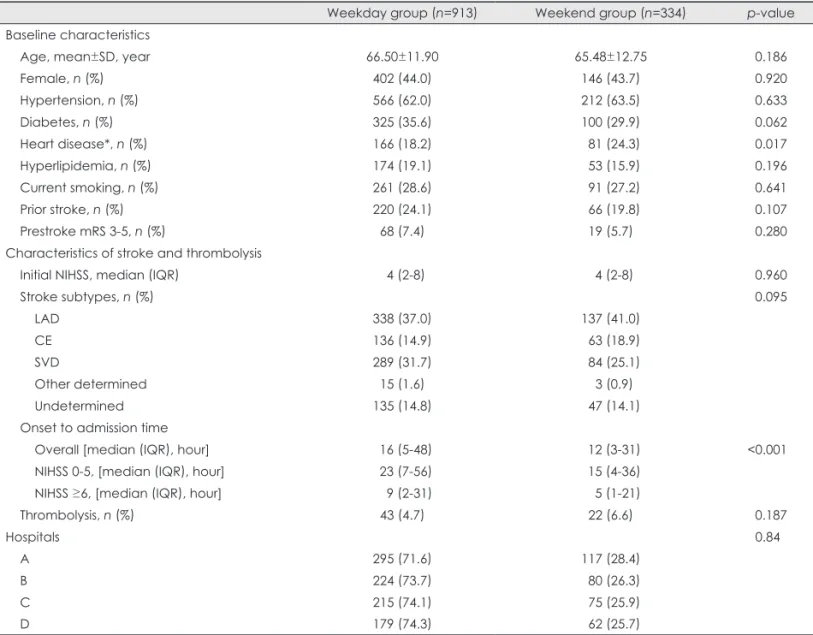Click hospital 'D' row label
813x635 pixels.
(x=24, y=624)
